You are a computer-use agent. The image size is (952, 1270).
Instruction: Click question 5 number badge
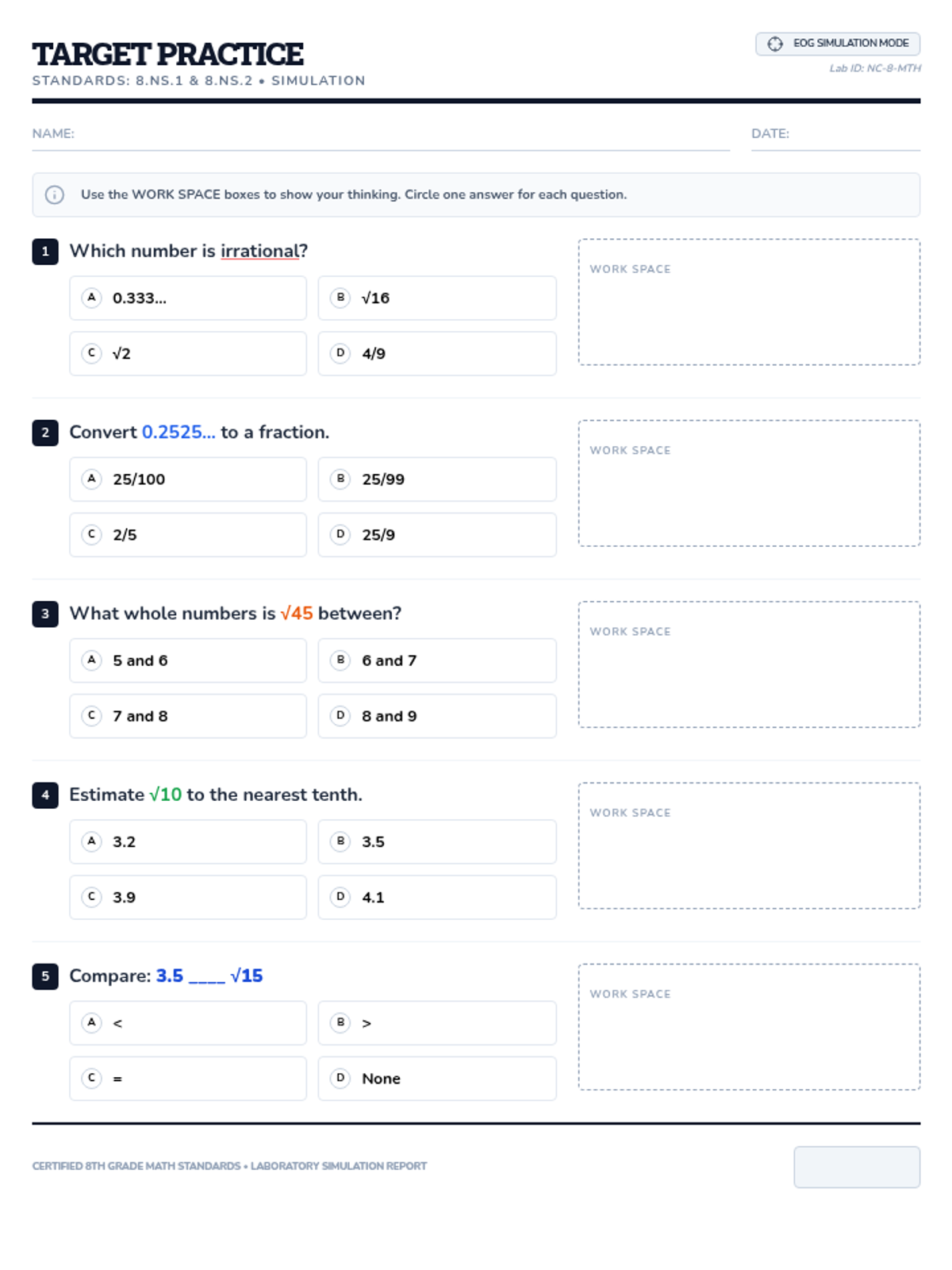(45, 976)
